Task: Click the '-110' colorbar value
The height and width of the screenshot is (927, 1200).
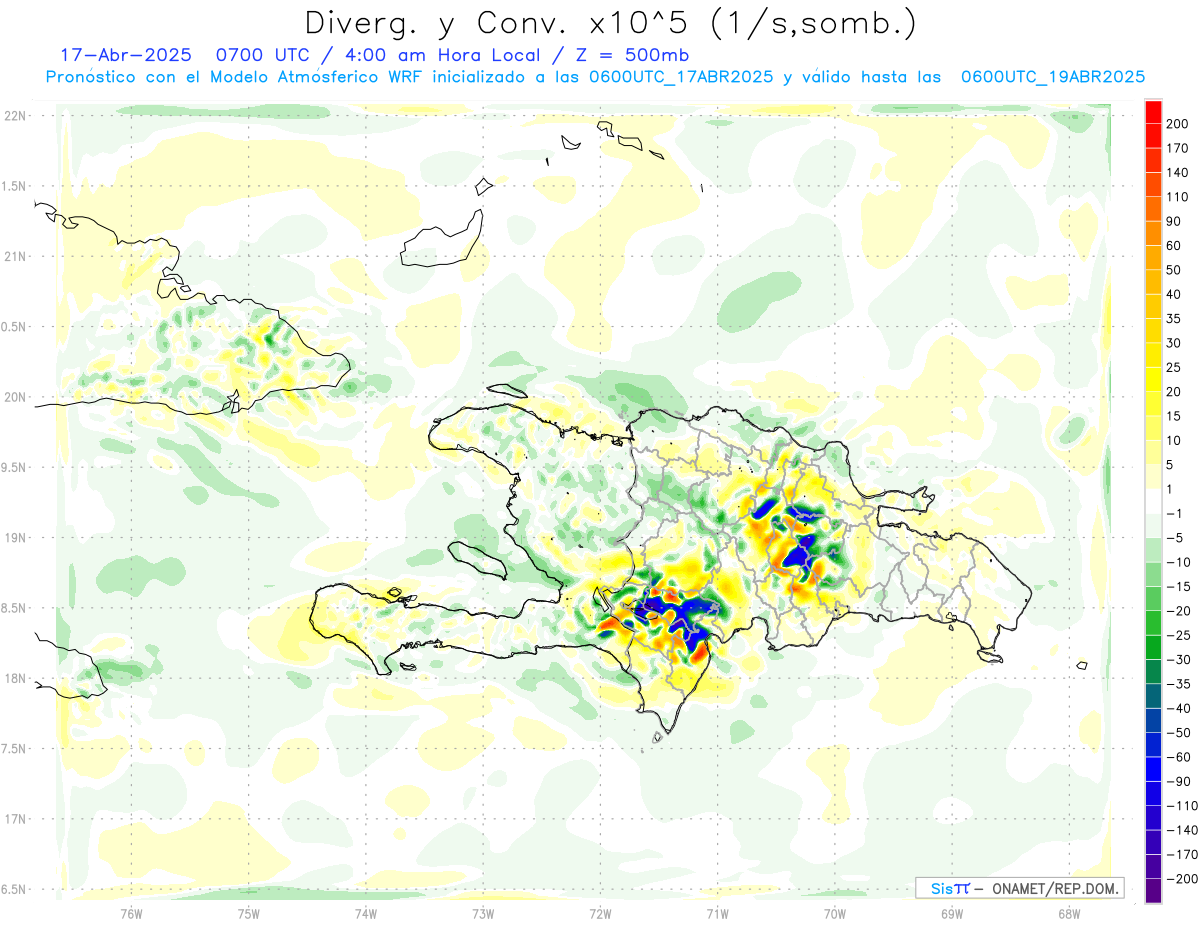Action: pyautogui.click(x=1183, y=806)
